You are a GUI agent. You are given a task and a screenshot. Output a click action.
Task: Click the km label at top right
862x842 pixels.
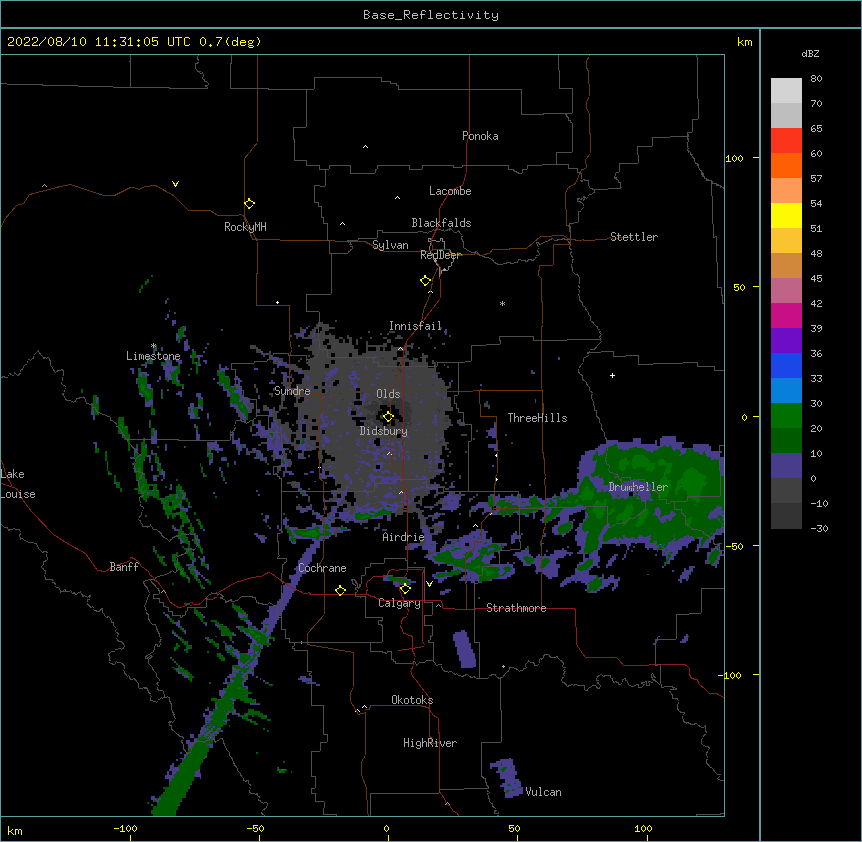click(745, 42)
